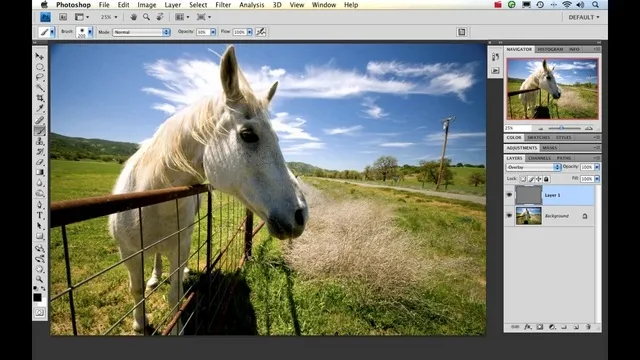Viewport: 640px width, 360px height.
Task: Select the Move tool
Action: tap(40, 56)
